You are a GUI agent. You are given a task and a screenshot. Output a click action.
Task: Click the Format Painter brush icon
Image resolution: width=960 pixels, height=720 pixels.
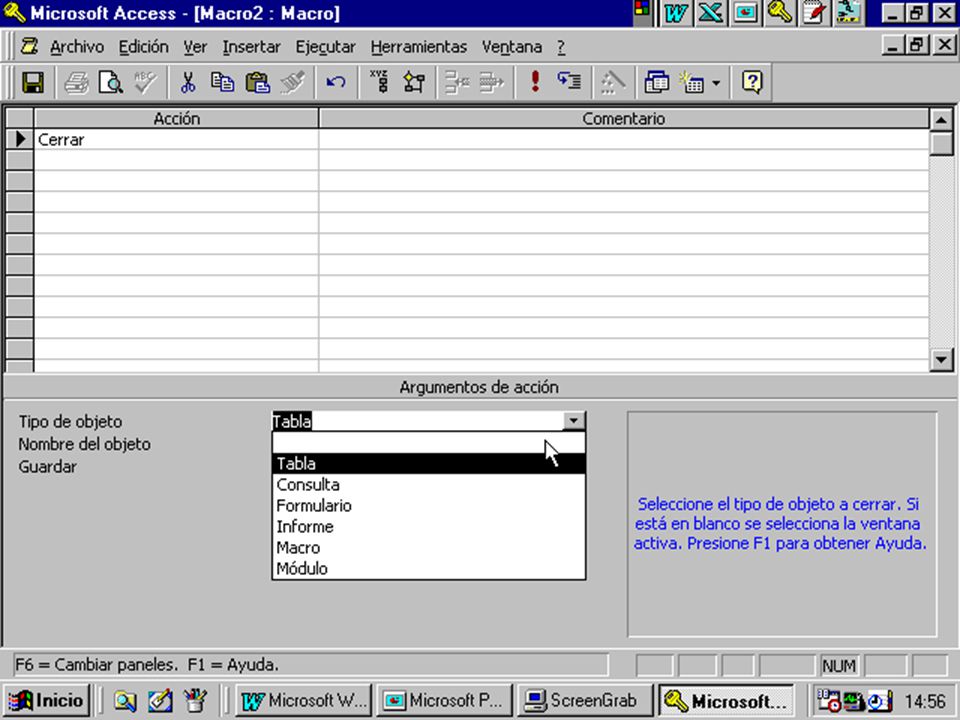(x=292, y=82)
